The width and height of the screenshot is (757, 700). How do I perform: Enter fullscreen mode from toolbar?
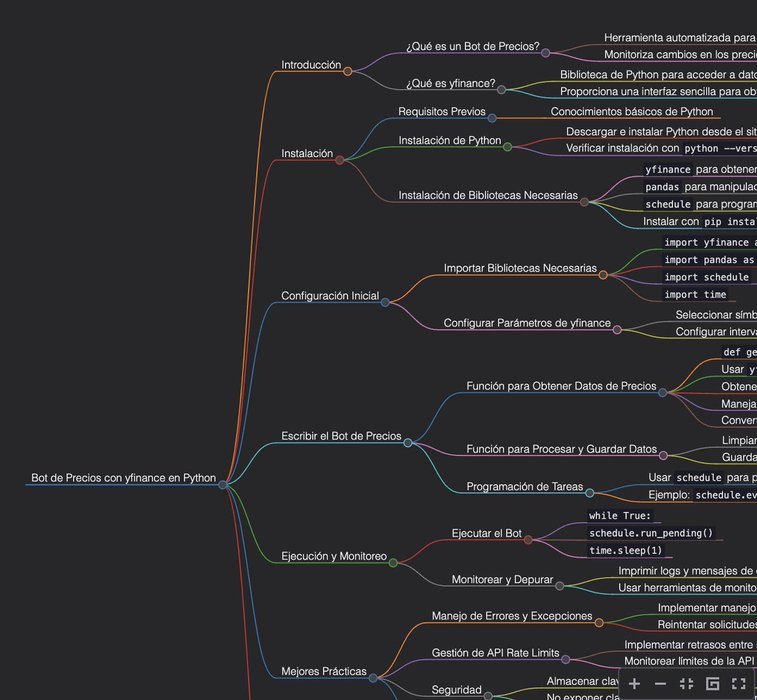pos(739,684)
